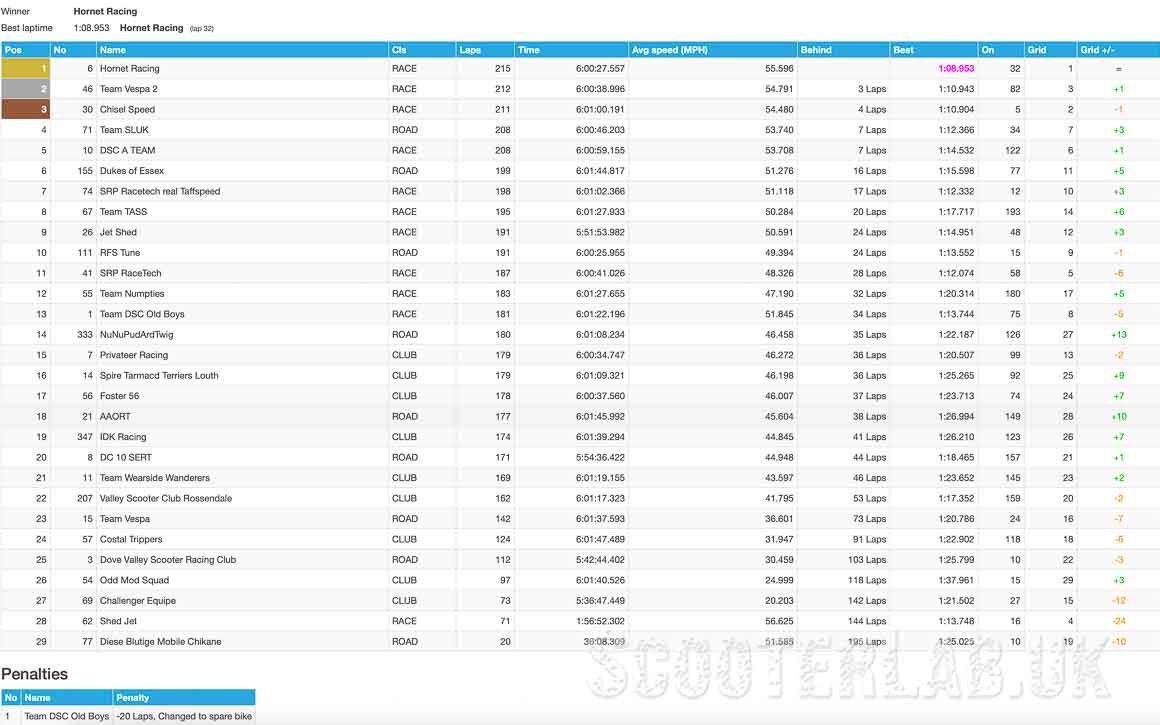Image resolution: width=1160 pixels, height=725 pixels.
Task: Click SRP Racetech real Taffspeed
Action: click(160, 191)
